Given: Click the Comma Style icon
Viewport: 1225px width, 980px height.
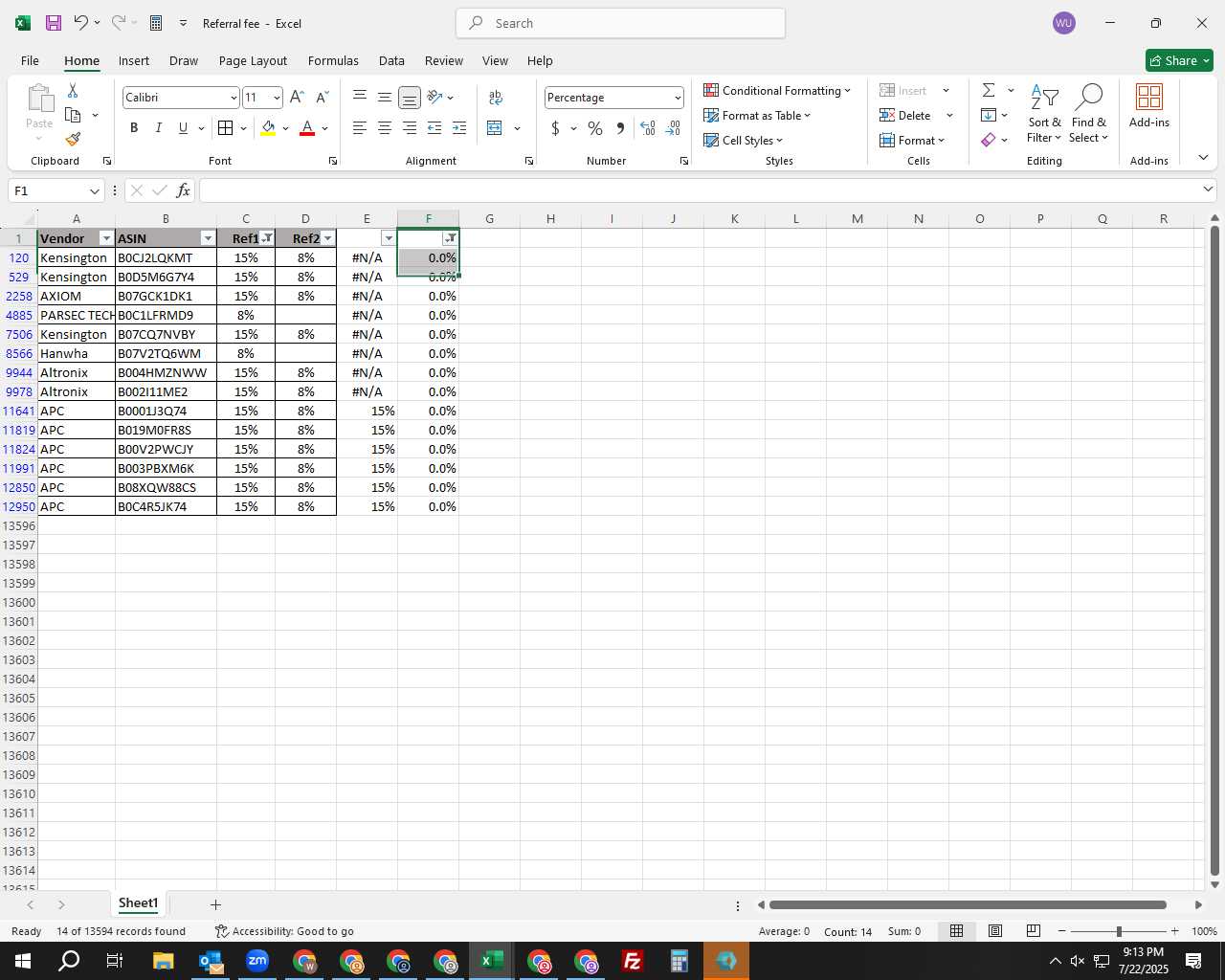Looking at the screenshot, I should pyautogui.click(x=620, y=128).
